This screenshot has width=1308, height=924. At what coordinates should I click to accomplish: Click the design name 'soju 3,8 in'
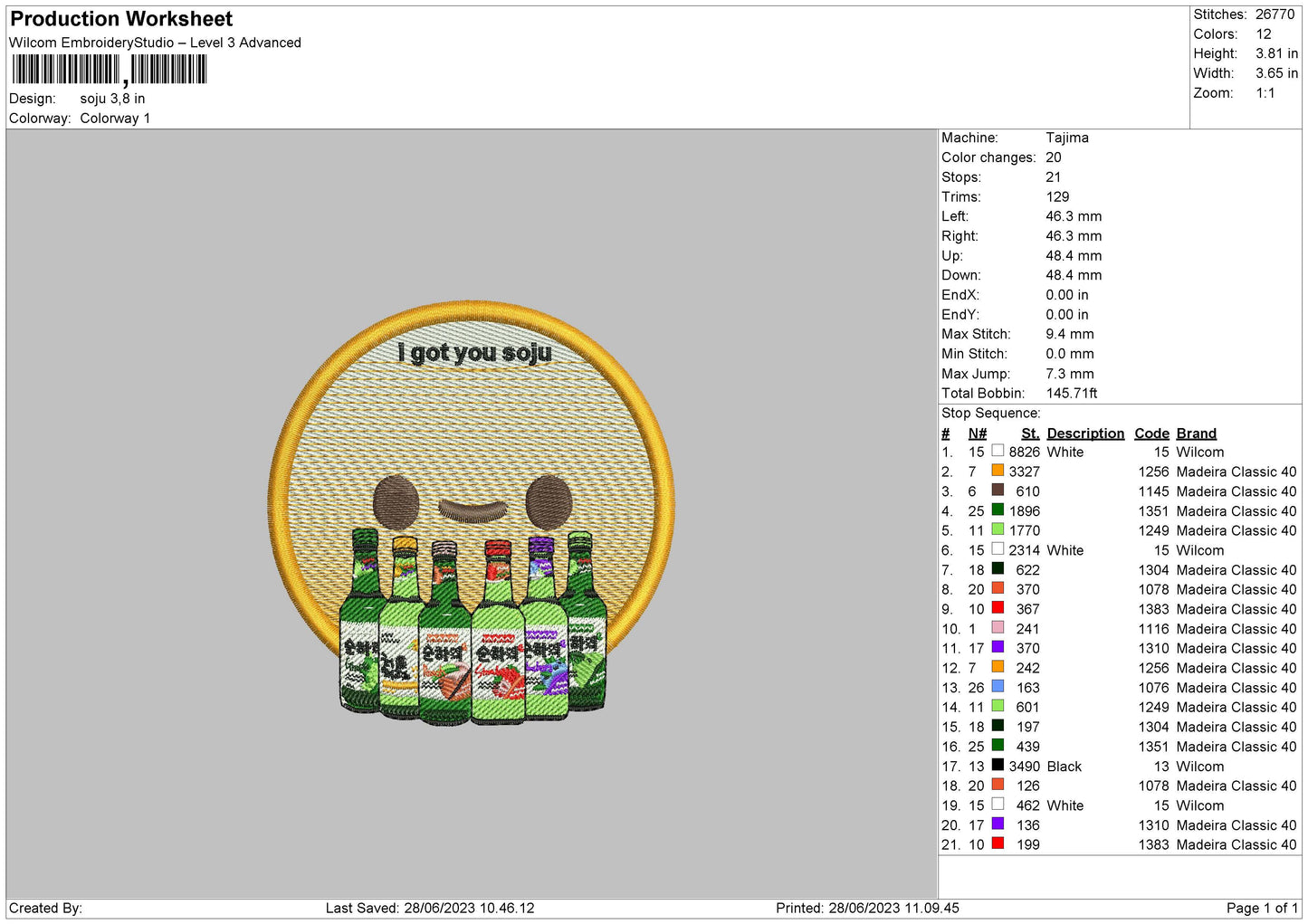112,99
